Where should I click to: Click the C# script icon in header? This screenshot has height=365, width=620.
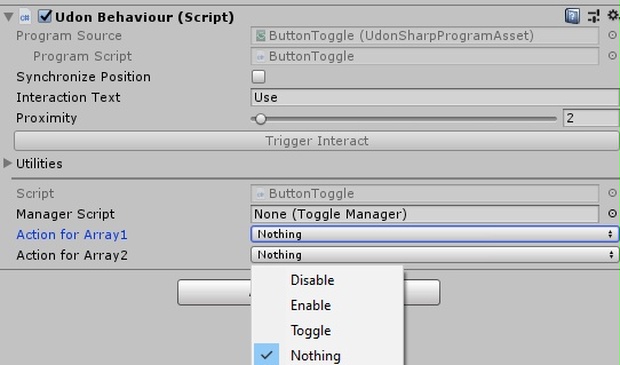[25, 17]
